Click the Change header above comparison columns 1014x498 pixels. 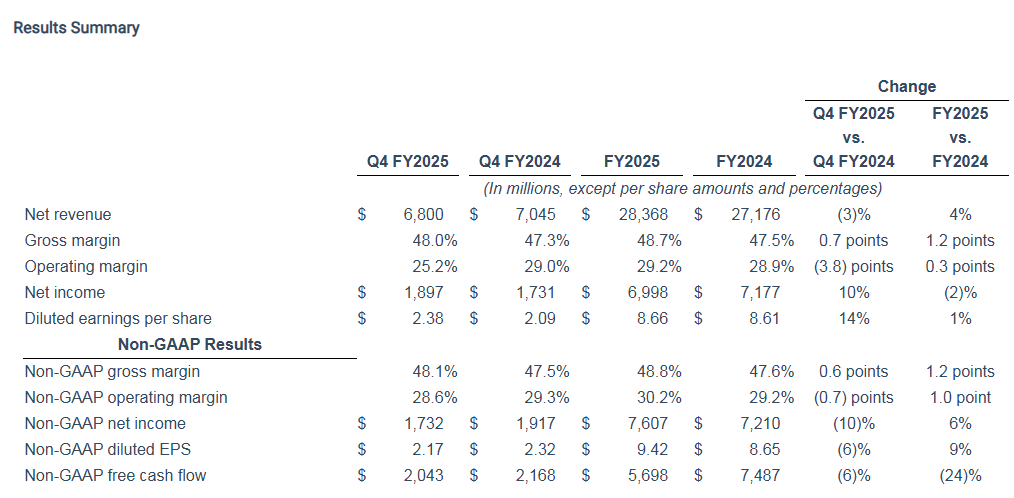(x=906, y=87)
